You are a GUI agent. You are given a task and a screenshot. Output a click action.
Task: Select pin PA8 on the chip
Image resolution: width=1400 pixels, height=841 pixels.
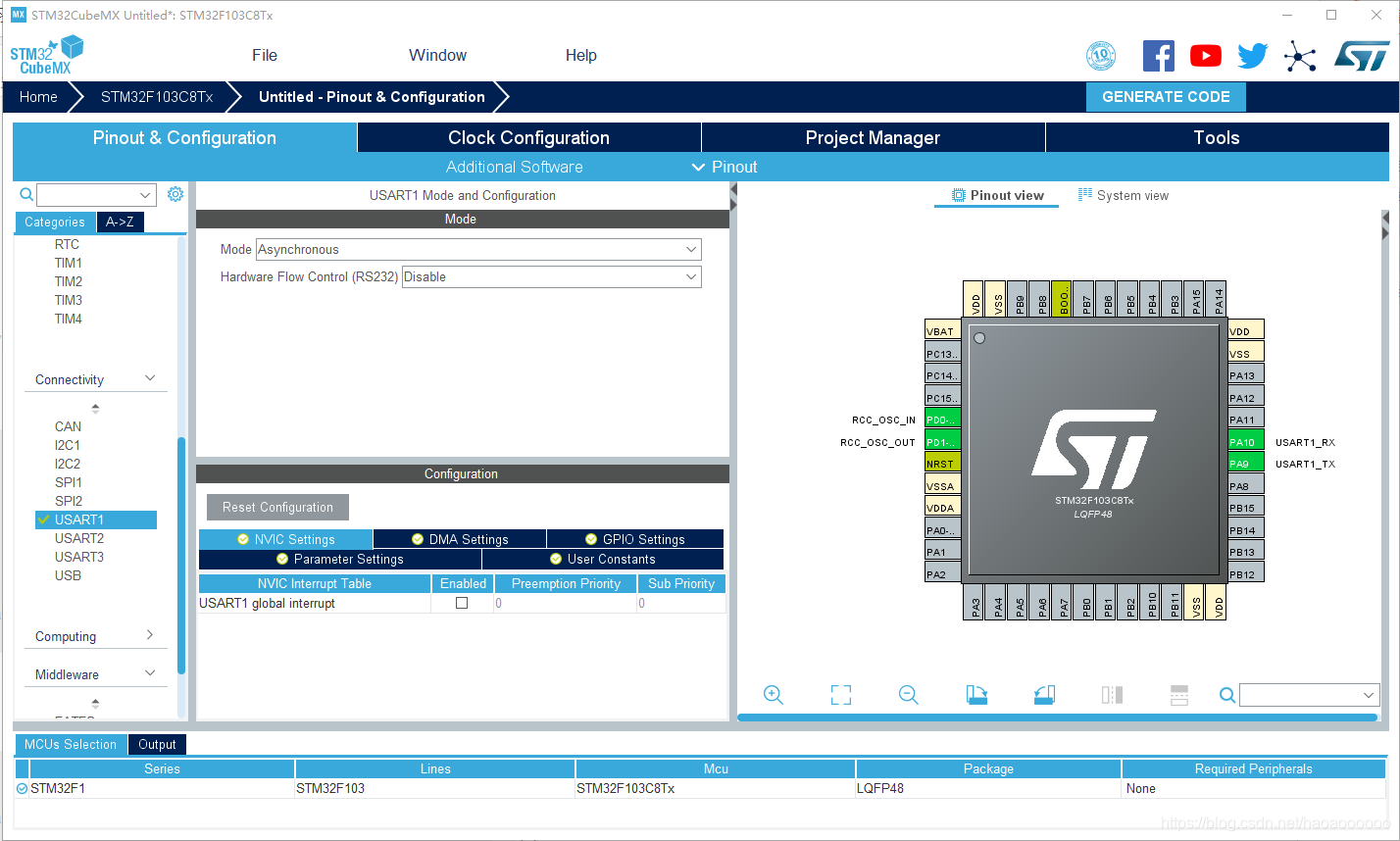click(x=1246, y=486)
